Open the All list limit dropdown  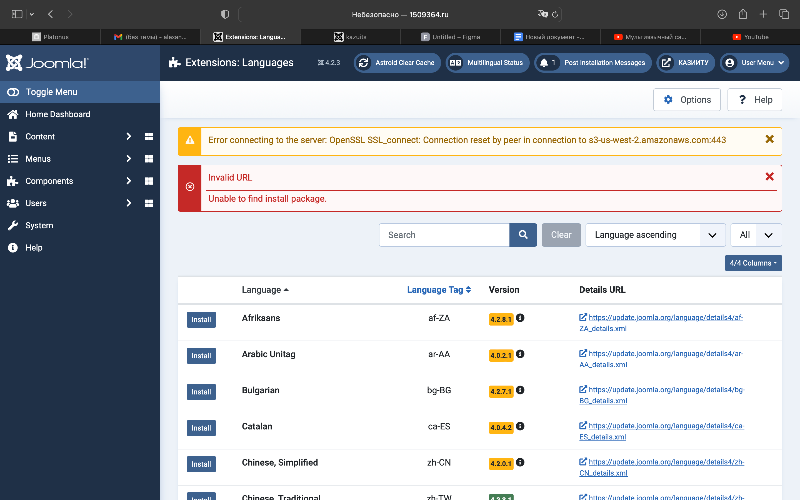(x=756, y=235)
